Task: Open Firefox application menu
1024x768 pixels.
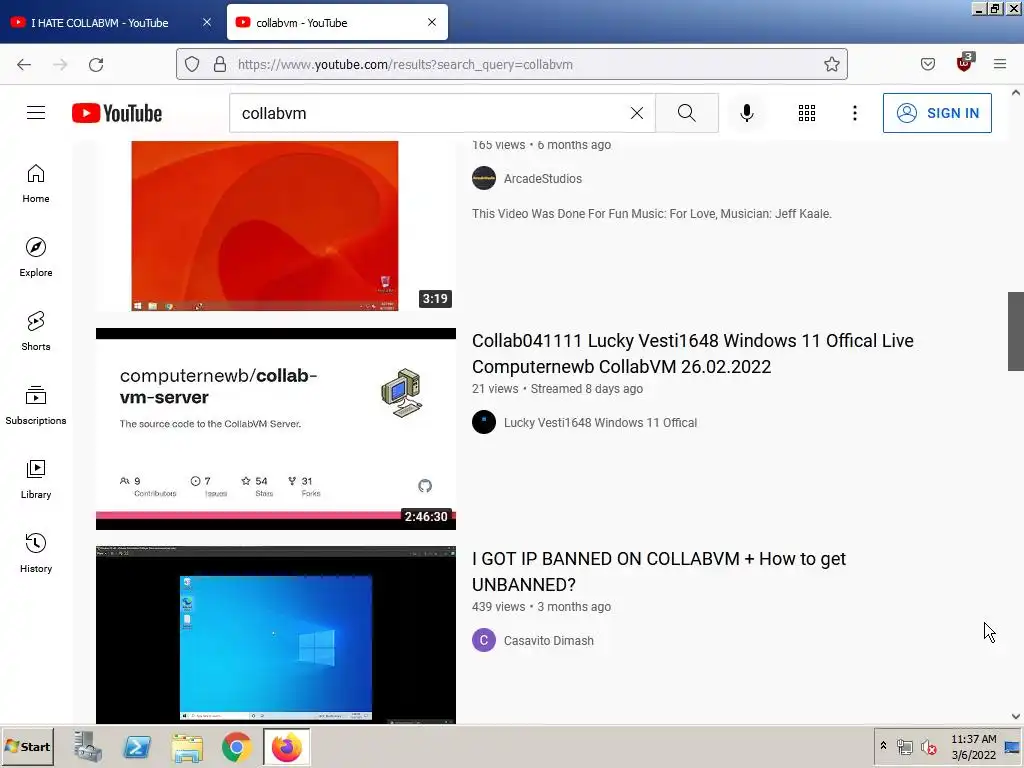Action: tap(1000, 64)
